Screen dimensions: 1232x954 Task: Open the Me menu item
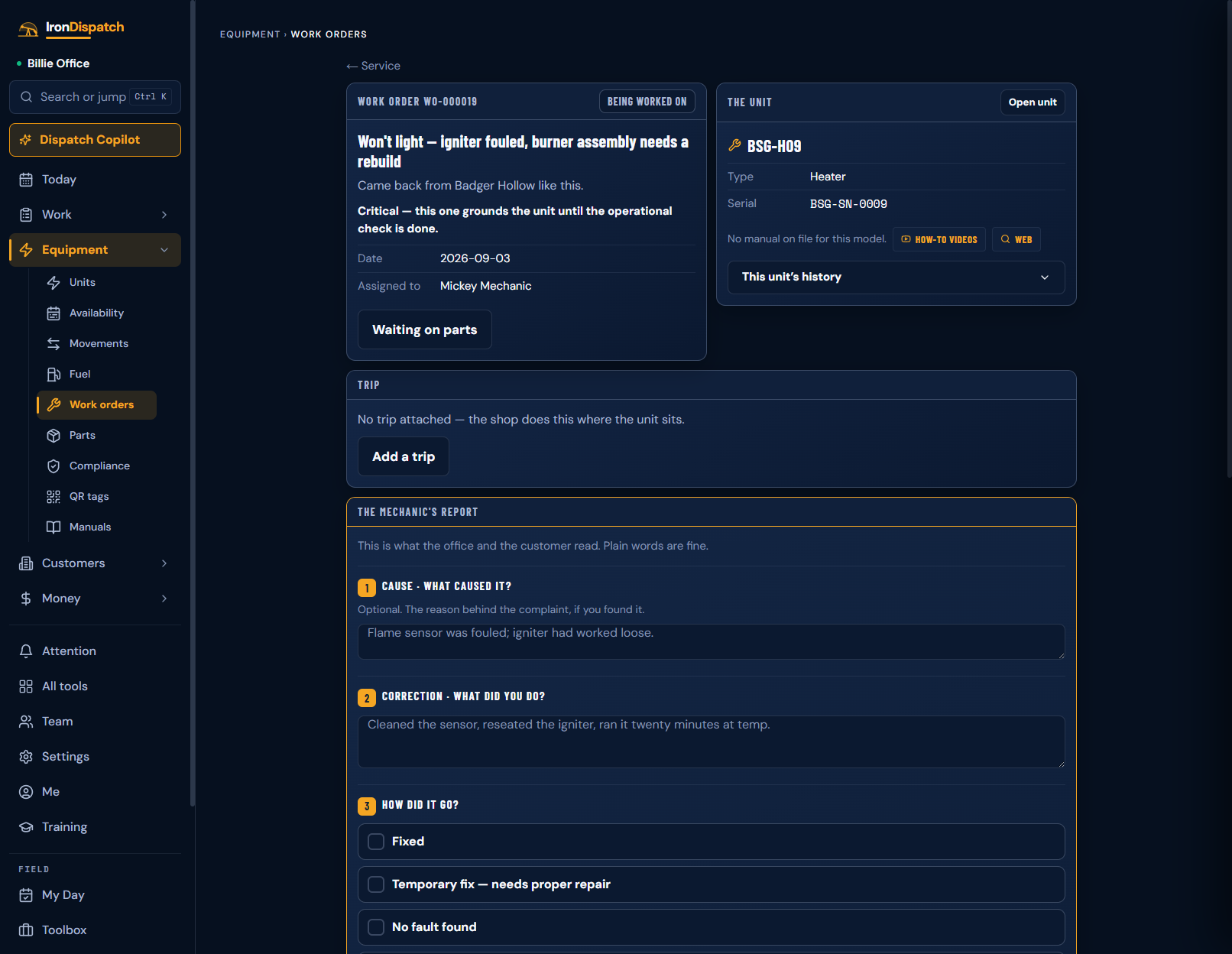tap(95, 792)
